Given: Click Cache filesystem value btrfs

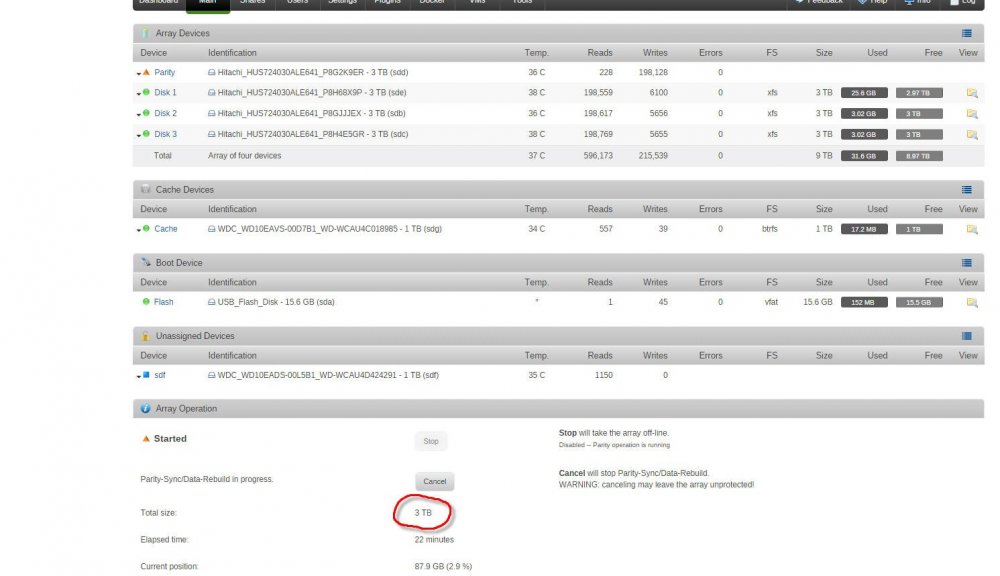Looking at the screenshot, I should click(x=770, y=229).
